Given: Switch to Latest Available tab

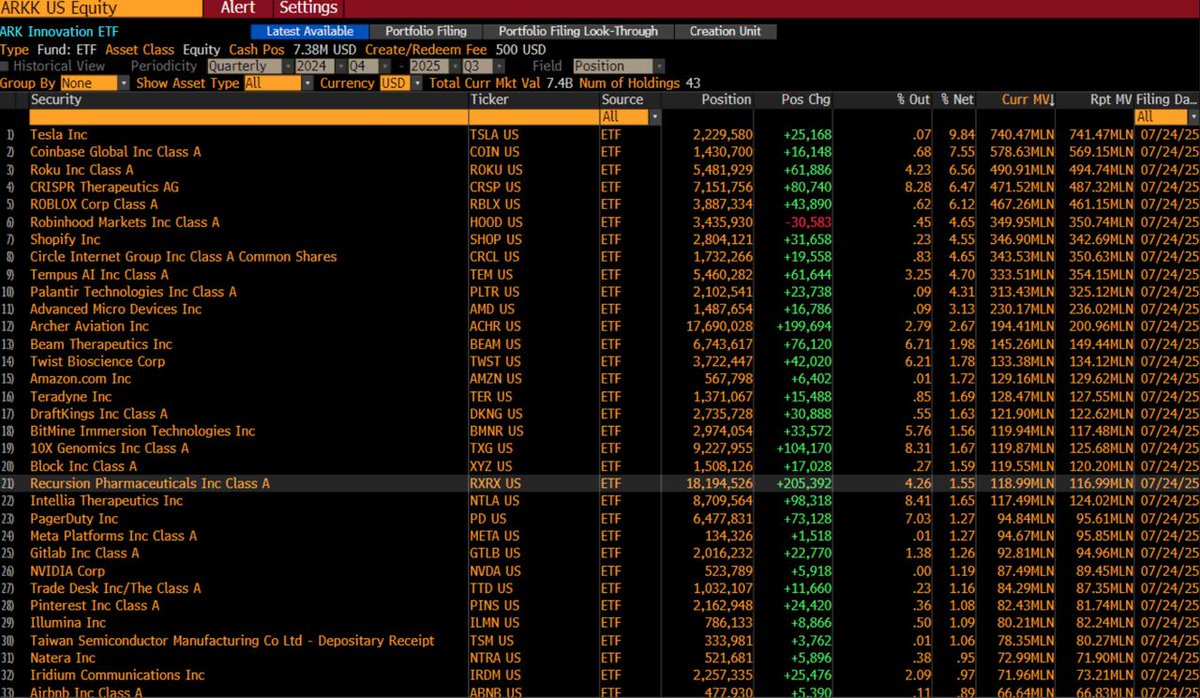Looking at the screenshot, I should (310, 31).
